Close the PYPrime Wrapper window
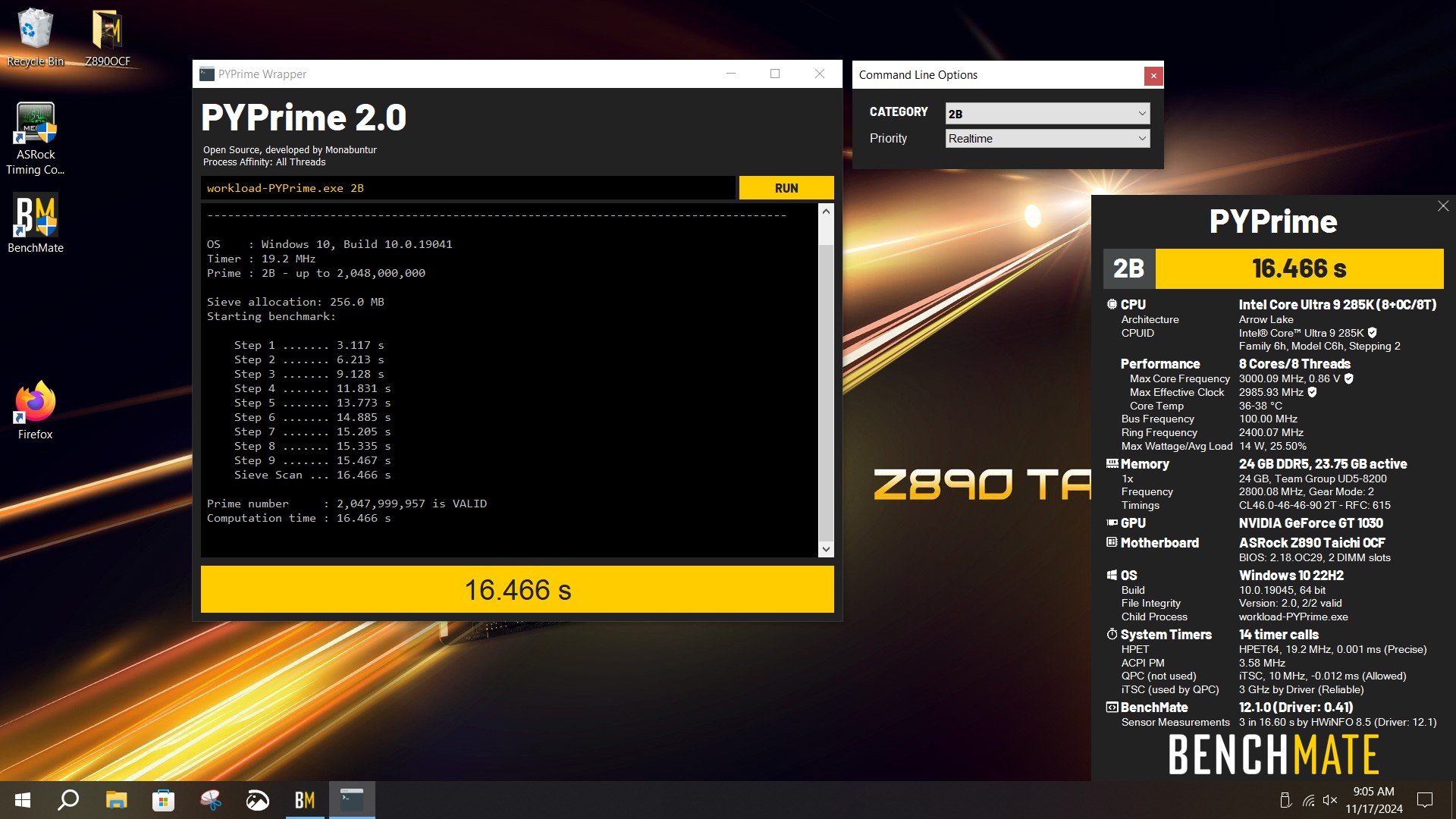The height and width of the screenshot is (819, 1456). (820, 74)
